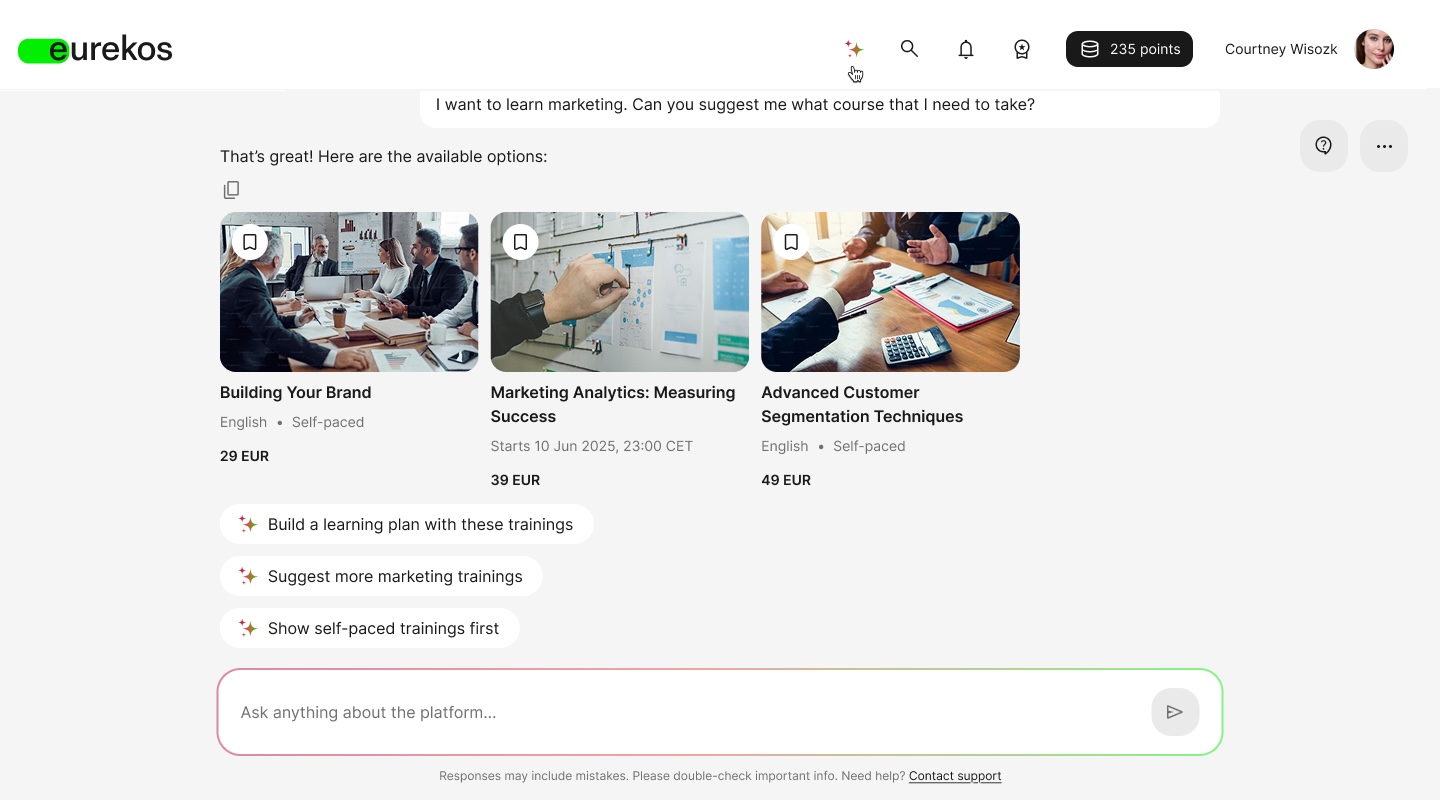Open the help question mark icon

(1323, 145)
